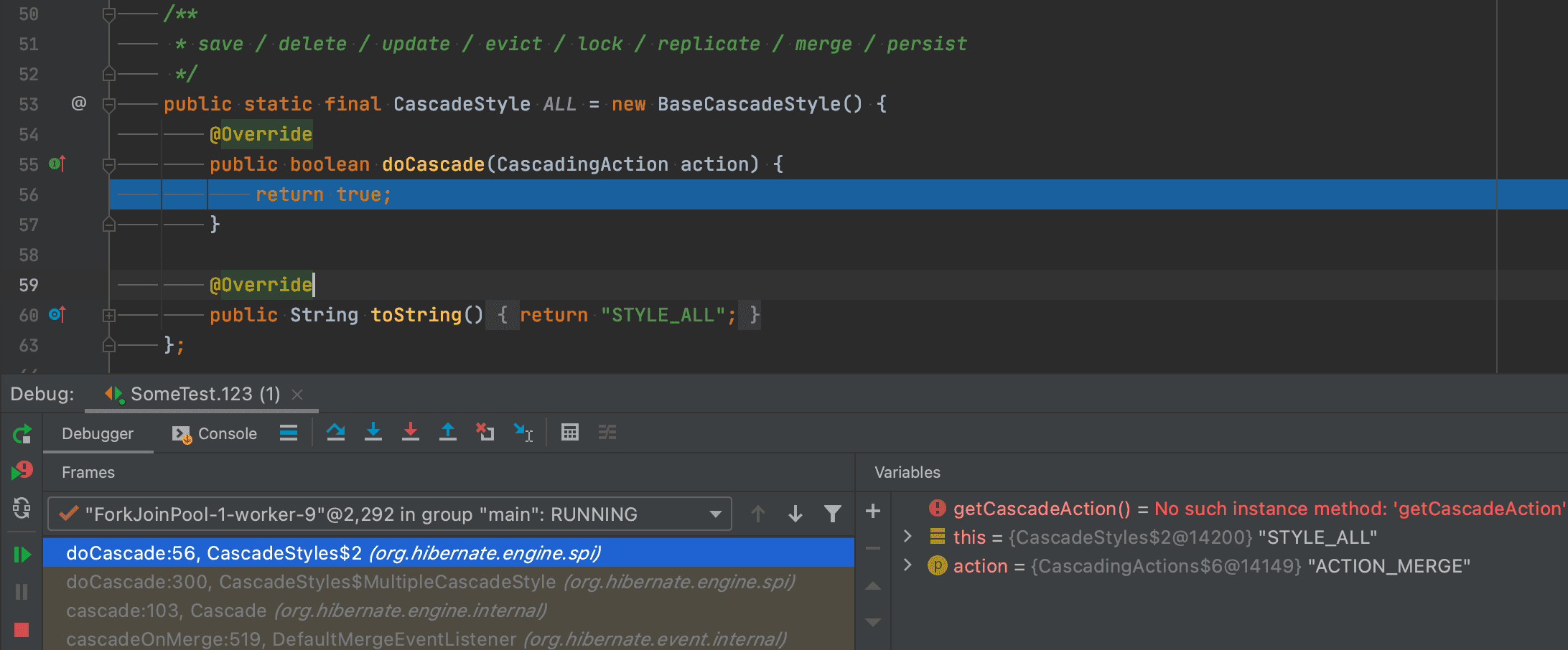The image size is (1568, 650).
Task: Click the Rerun debug session icon
Action: coord(22,434)
